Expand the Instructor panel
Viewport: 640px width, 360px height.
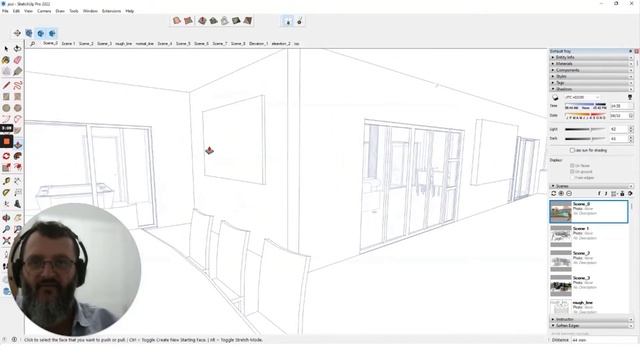click(591, 320)
